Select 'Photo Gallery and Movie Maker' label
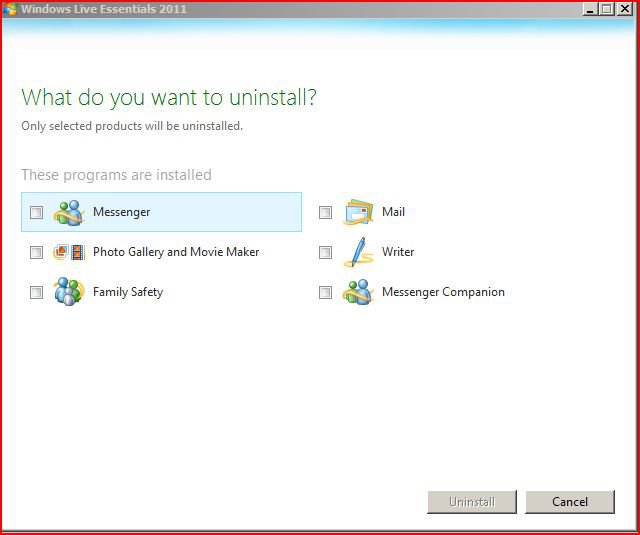Viewport: 640px width, 535px height. click(x=176, y=252)
